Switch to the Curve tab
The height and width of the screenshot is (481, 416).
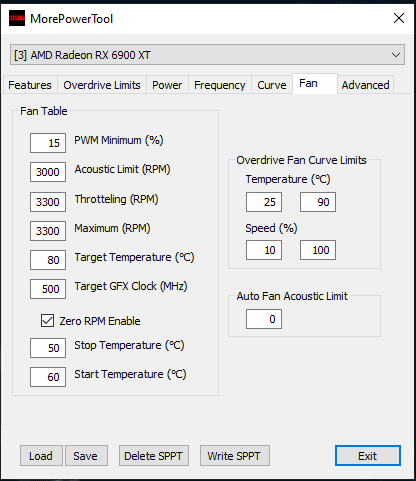coord(272,85)
